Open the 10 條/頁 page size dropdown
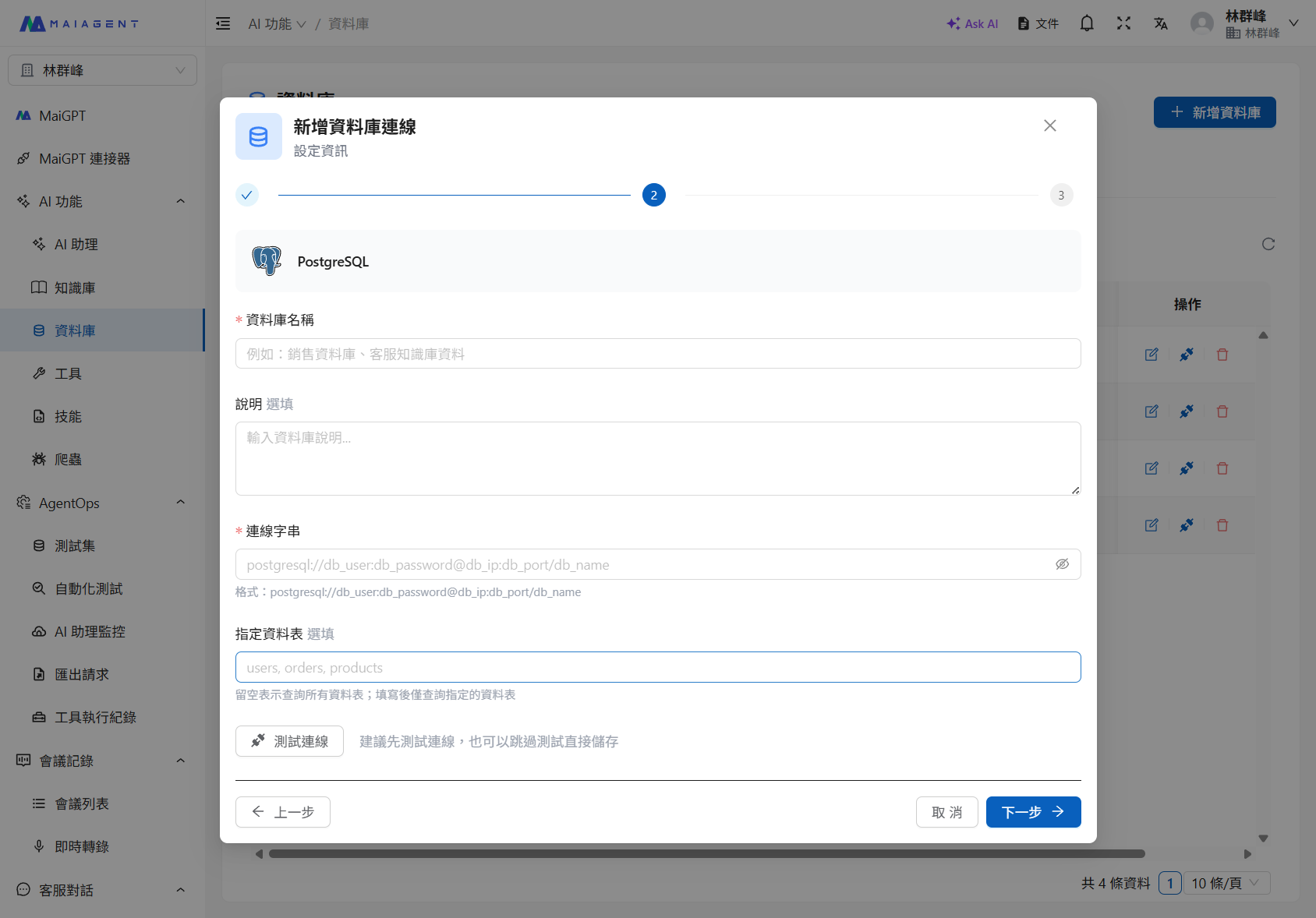This screenshot has height=918, width=1316. point(1226,883)
